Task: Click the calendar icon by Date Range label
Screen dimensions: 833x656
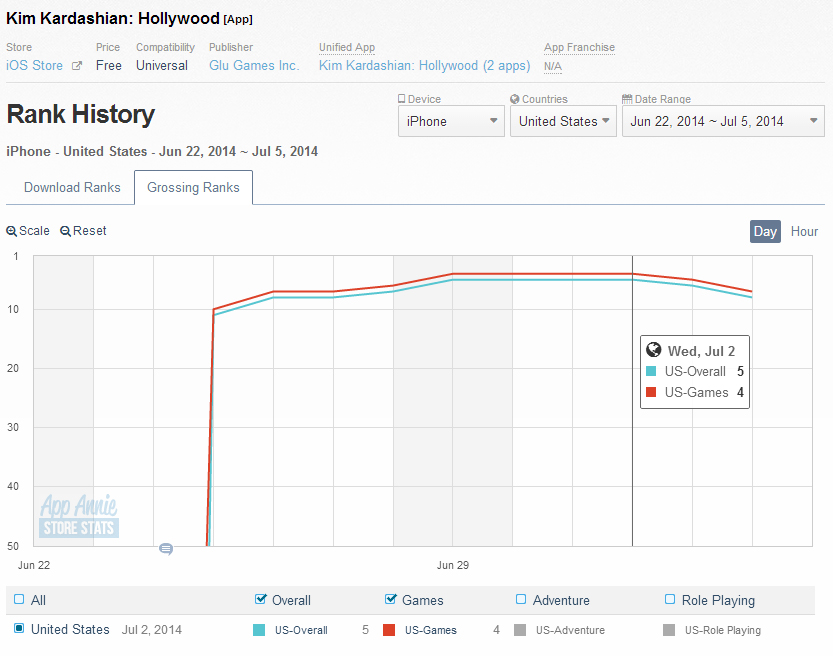Action: [627, 99]
